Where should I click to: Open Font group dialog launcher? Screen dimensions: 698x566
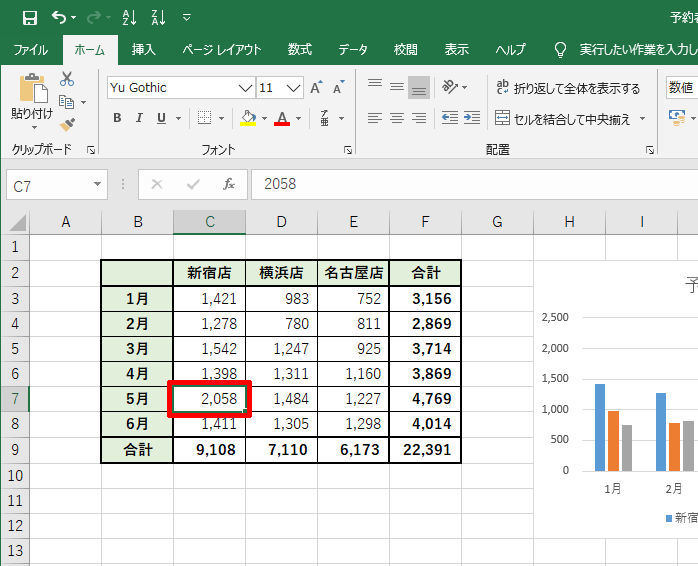[x=348, y=150]
